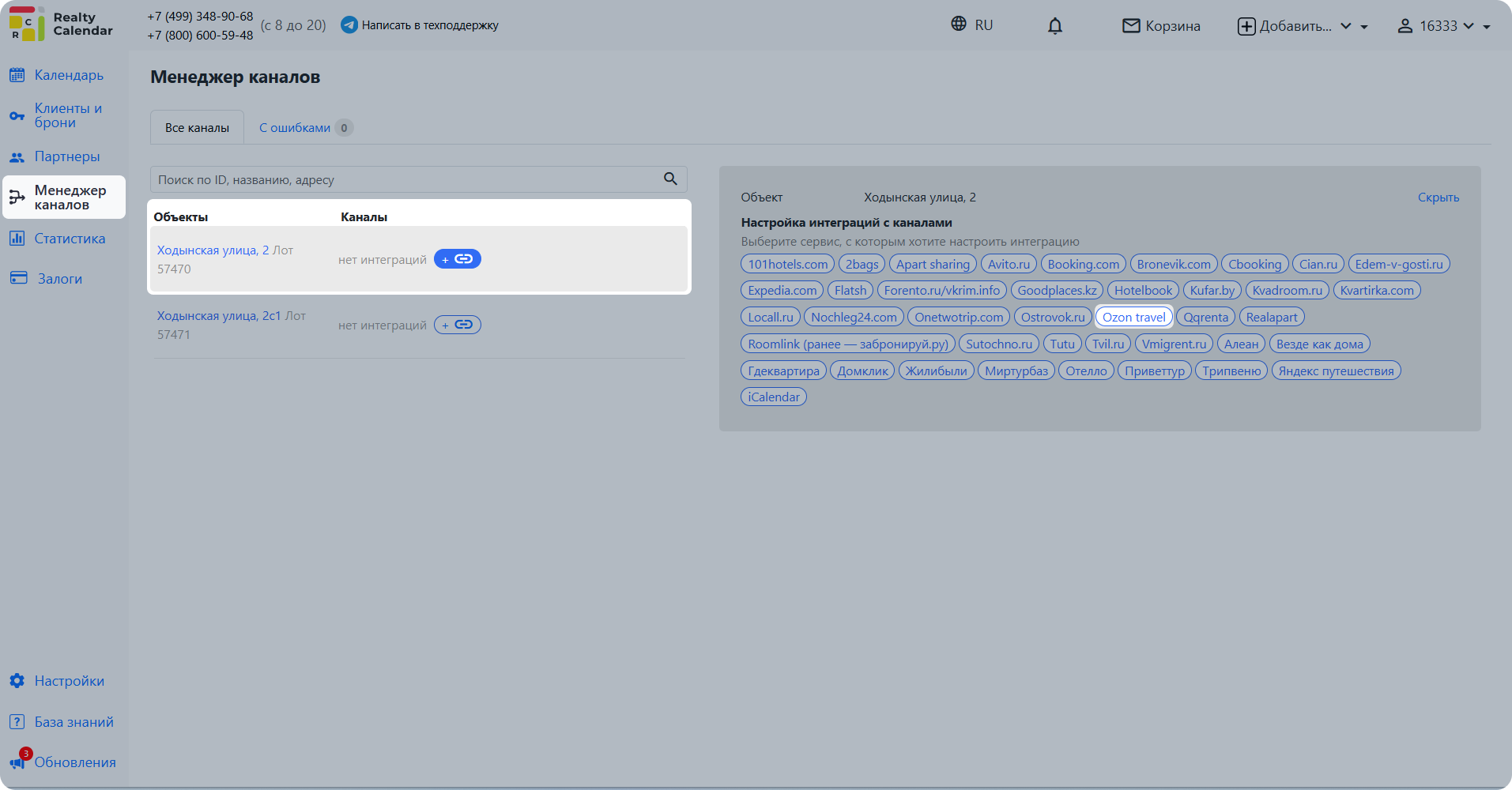Open Партнеры section
The image size is (1512, 790).
67,156
